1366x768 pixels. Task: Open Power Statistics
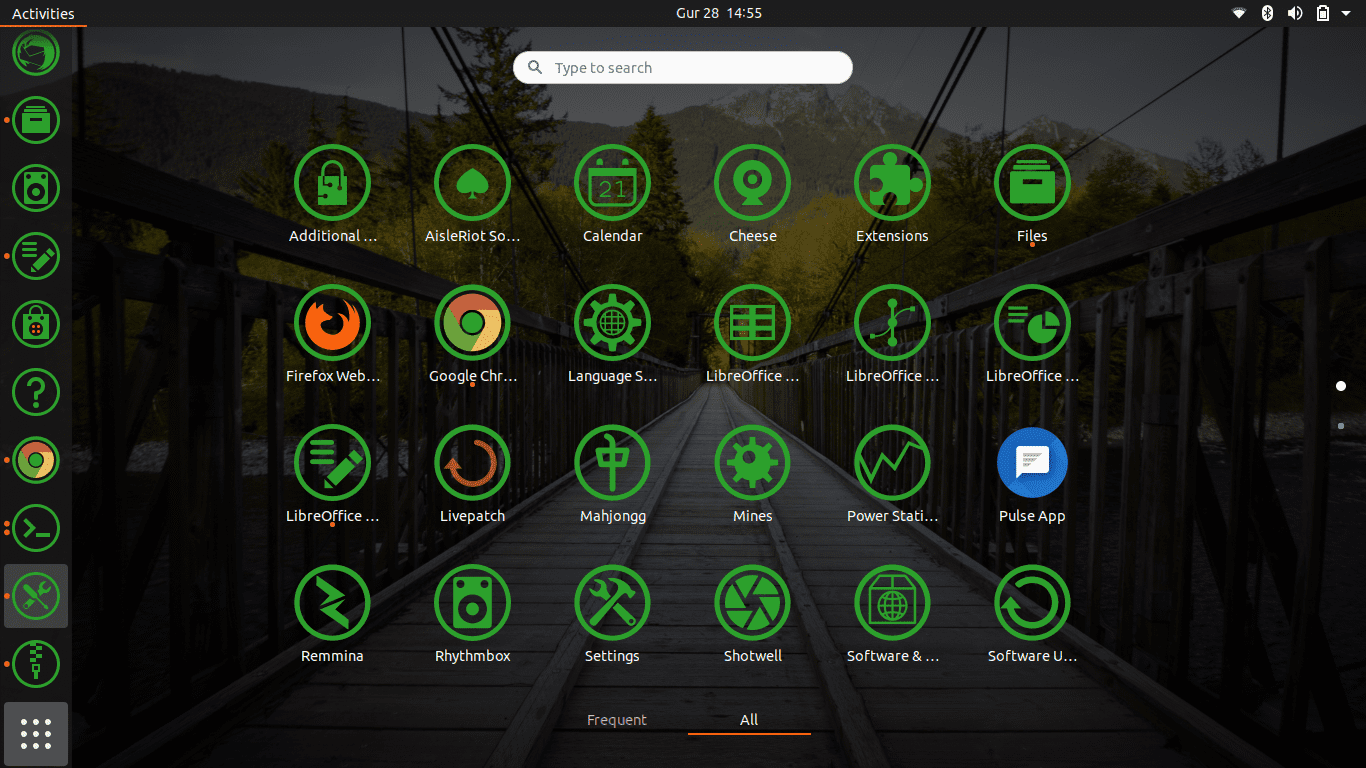point(892,463)
